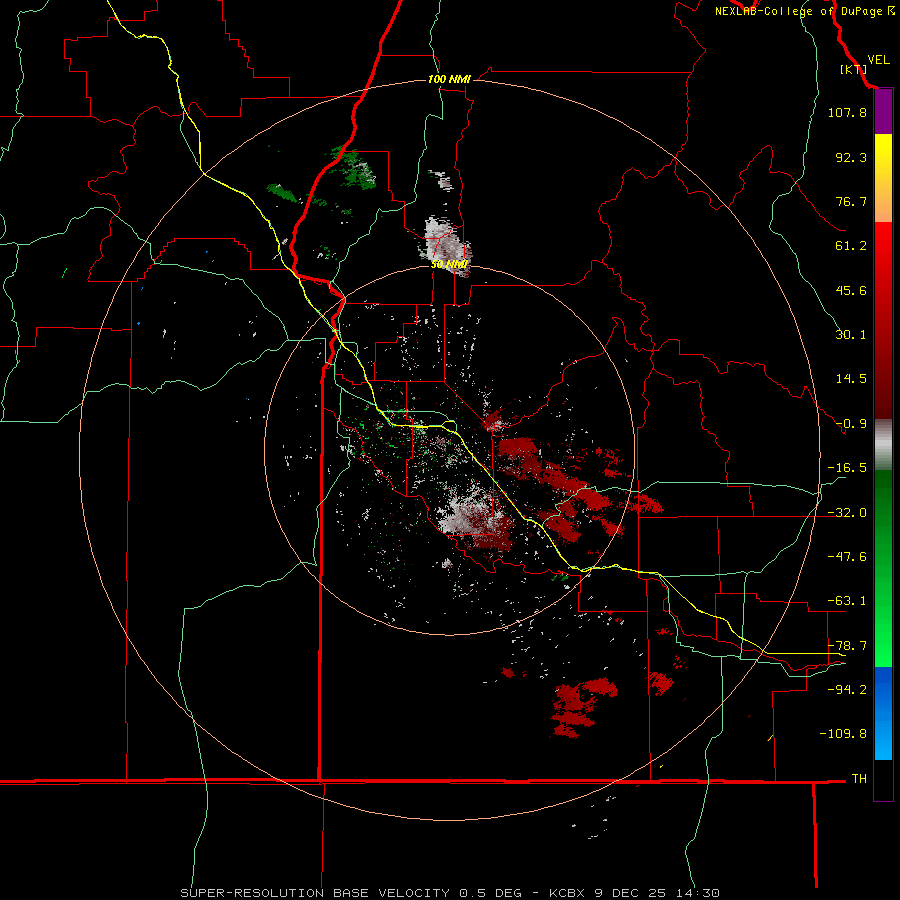Viewport: 900px width, 900px height.
Task: Click the -63.1 velocity scale value
Action: click(x=847, y=601)
